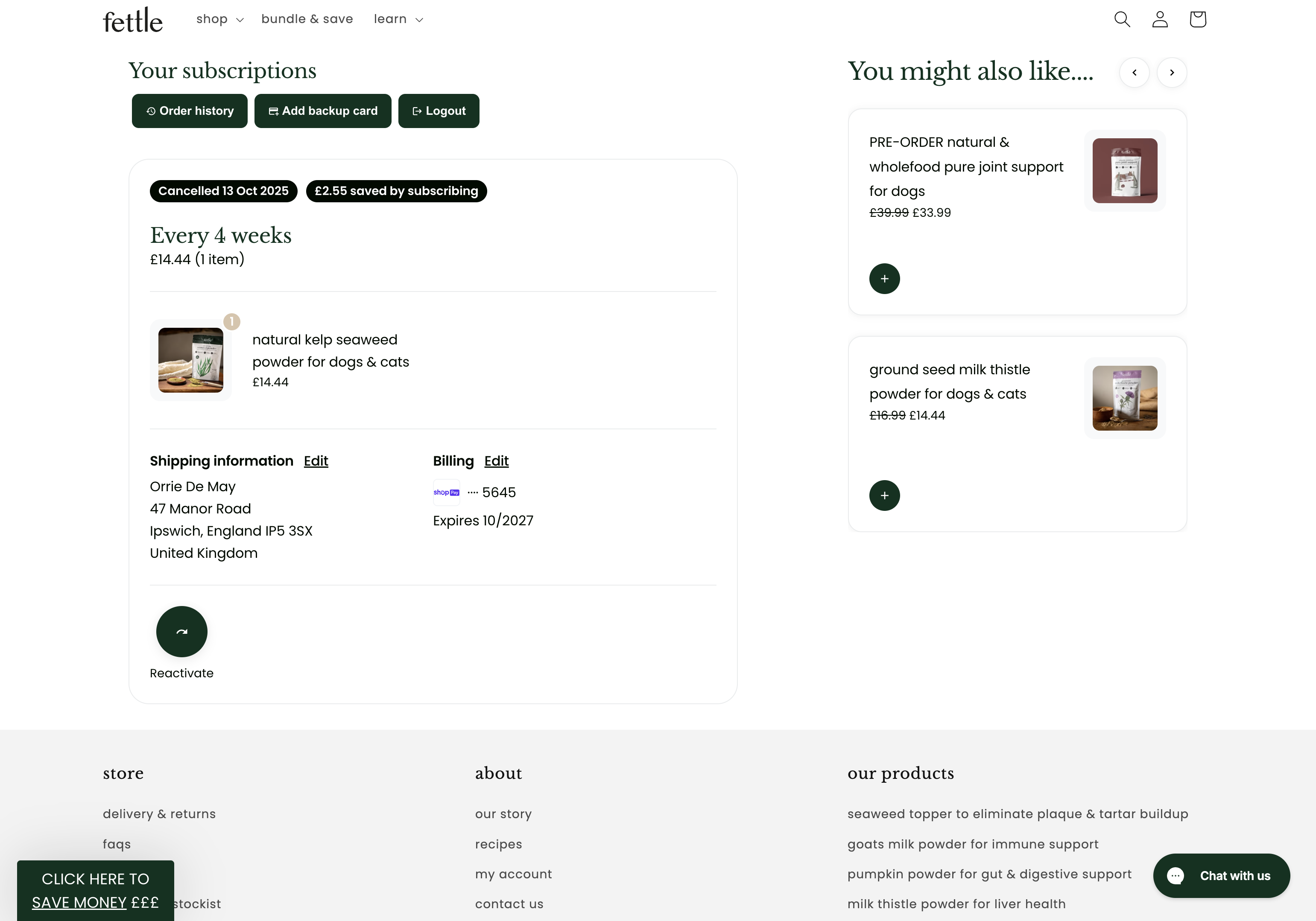Edit the billing details
The height and width of the screenshot is (921, 1316).
pos(496,460)
